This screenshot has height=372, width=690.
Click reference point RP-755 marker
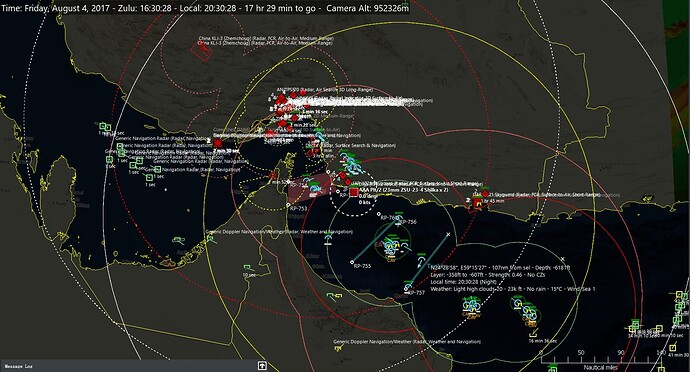tap(352, 262)
